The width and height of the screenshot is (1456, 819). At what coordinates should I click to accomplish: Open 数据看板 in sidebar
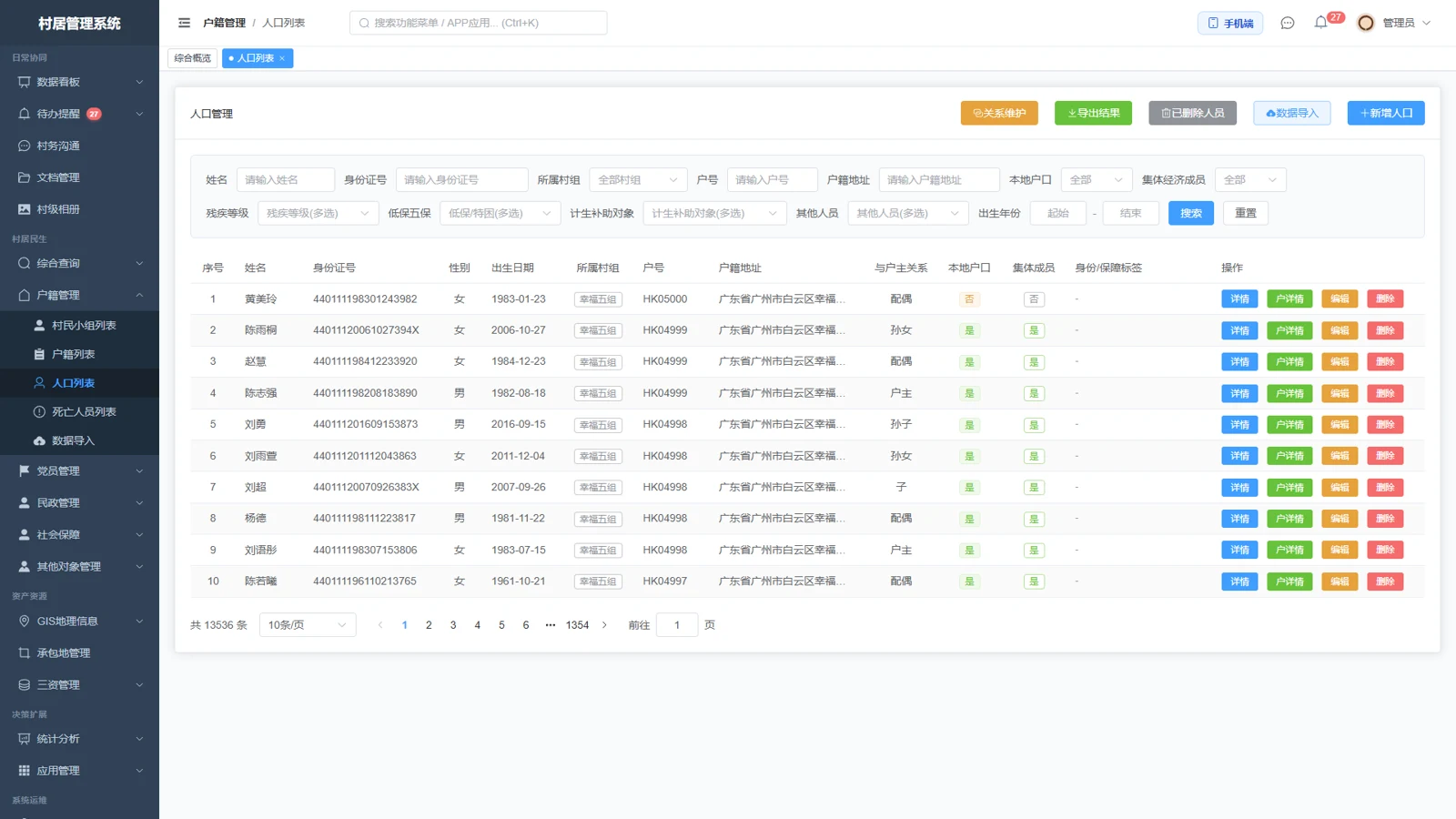79,82
